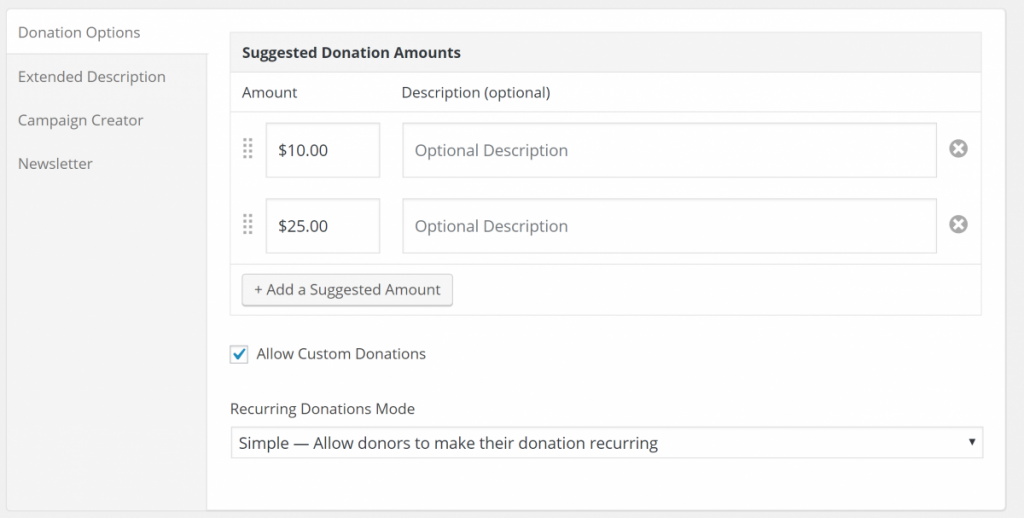Screen dimensions: 1024x518
Task: Focus the $10.00 amount field
Action: [x=323, y=150]
